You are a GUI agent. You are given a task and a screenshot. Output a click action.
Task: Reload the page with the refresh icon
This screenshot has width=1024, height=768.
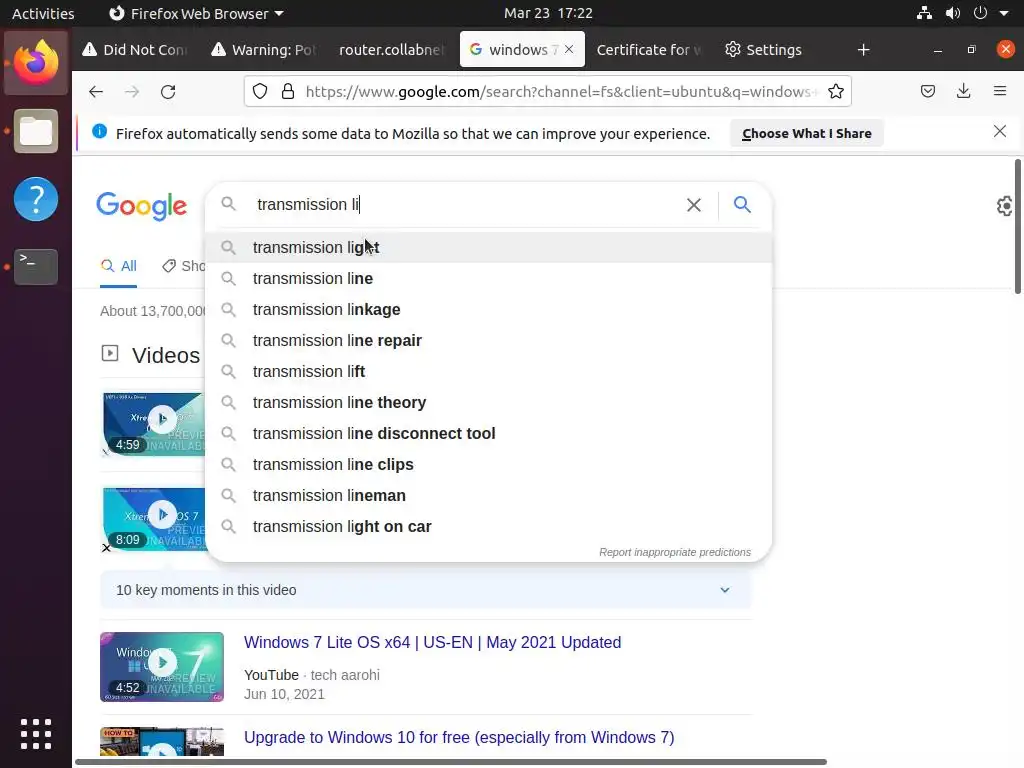[x=168, y=91]
